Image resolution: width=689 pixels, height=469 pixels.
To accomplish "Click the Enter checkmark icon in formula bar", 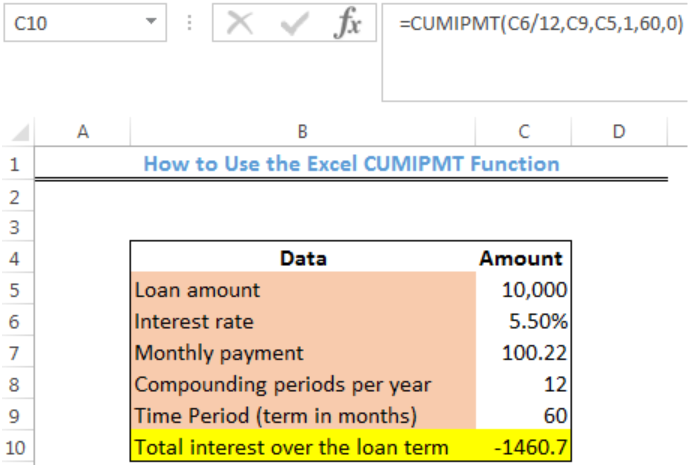I will coord(294,23).
